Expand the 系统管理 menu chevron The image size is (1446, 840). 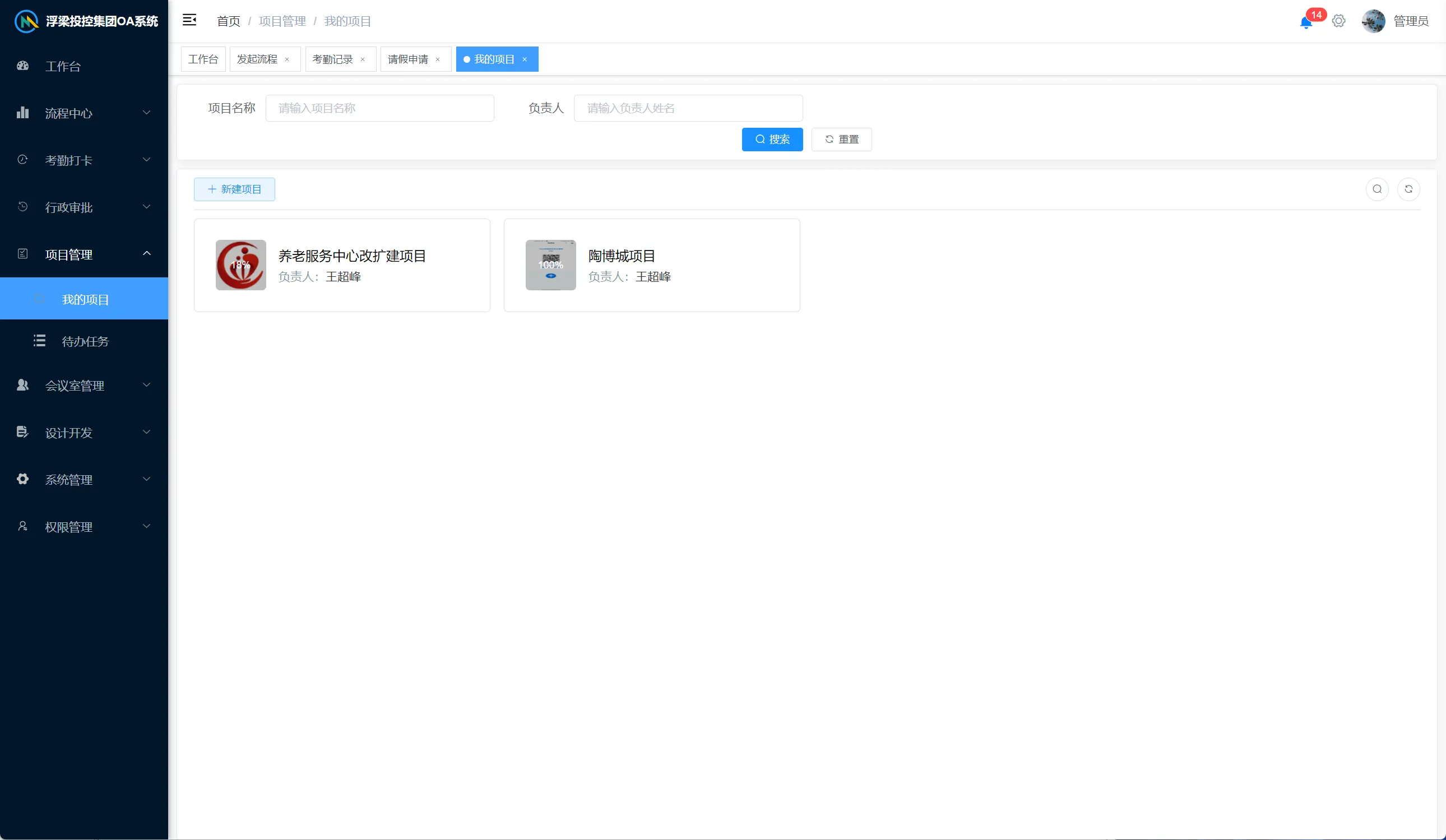(x=147, y=479)
